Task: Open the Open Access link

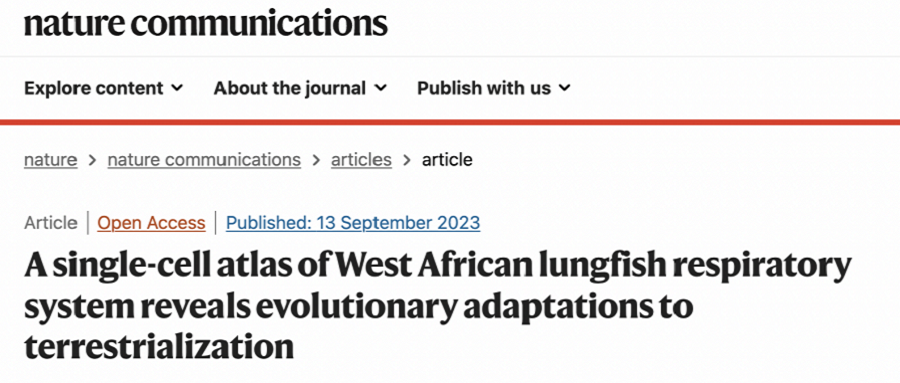Action: 152,223
